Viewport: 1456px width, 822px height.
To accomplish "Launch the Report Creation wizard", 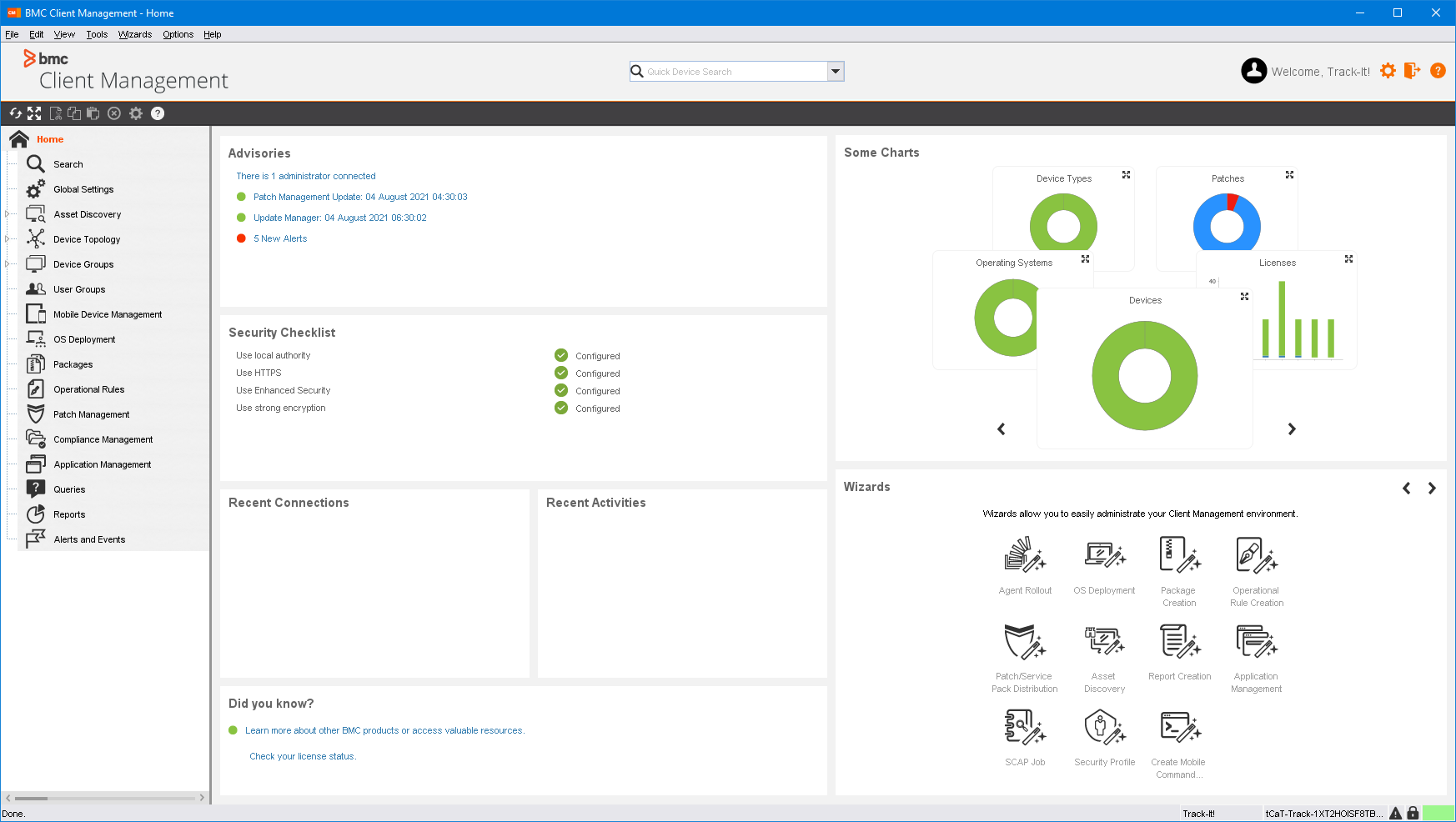I will [x=1180, y=641].
